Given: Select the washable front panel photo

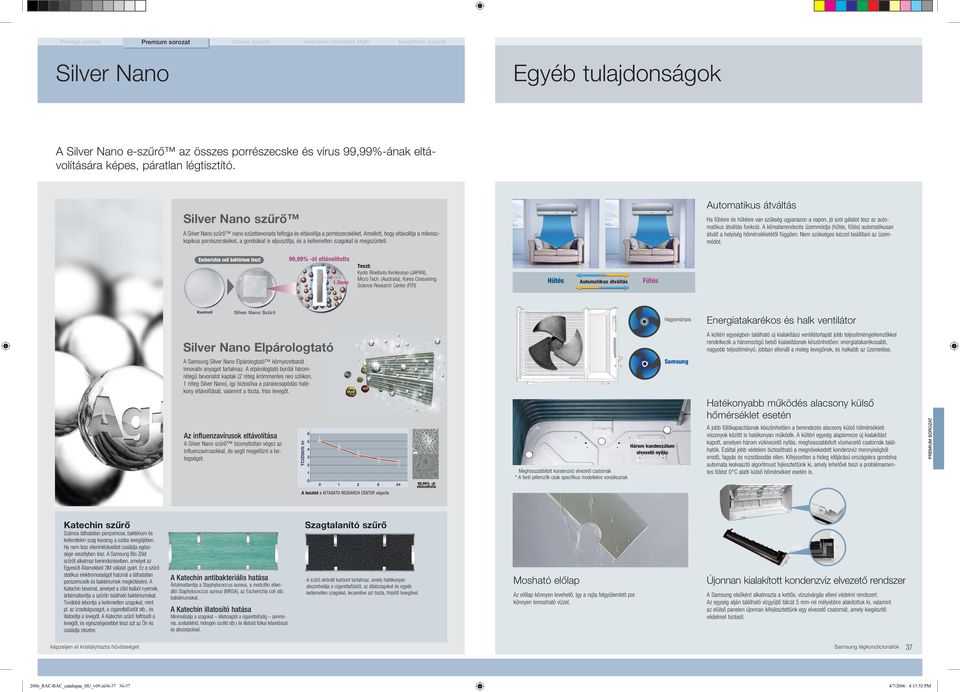Looking at the screenshot, I should pyautogui.click(x=601, y=530).
